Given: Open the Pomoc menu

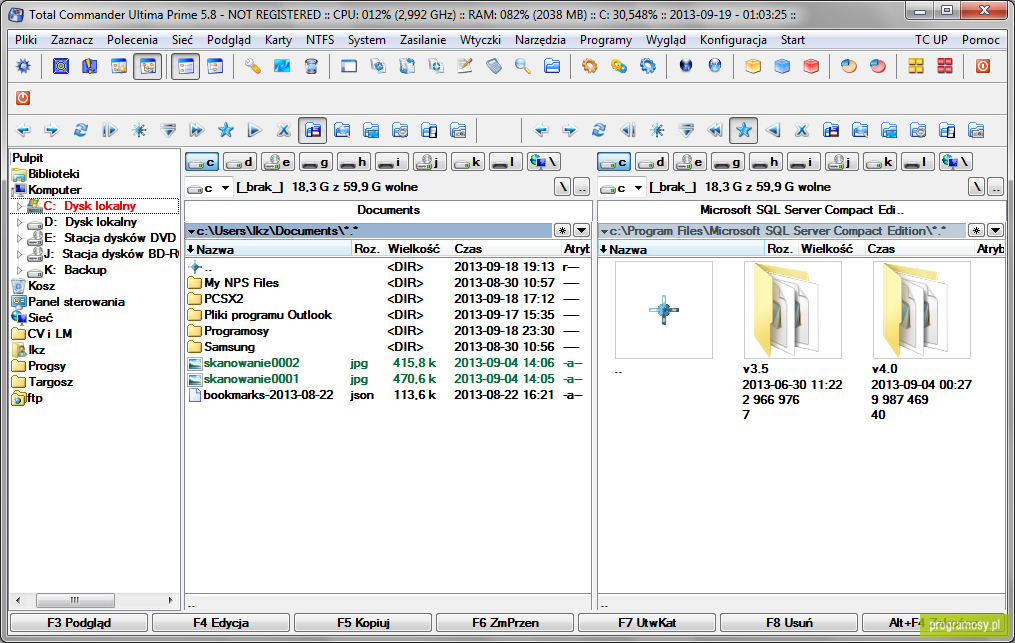Looking at the screenshot, I should click(981, 39).
